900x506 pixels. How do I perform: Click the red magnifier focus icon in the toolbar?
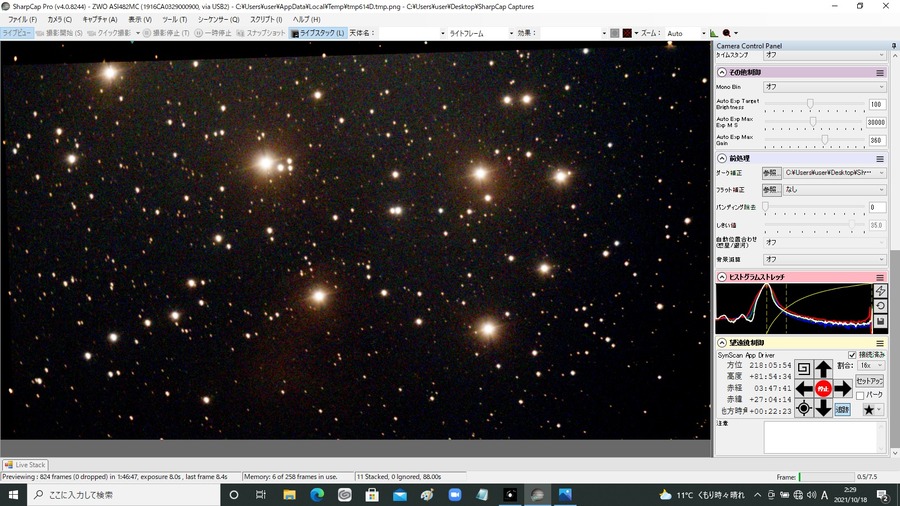click(x=726, y=33)
